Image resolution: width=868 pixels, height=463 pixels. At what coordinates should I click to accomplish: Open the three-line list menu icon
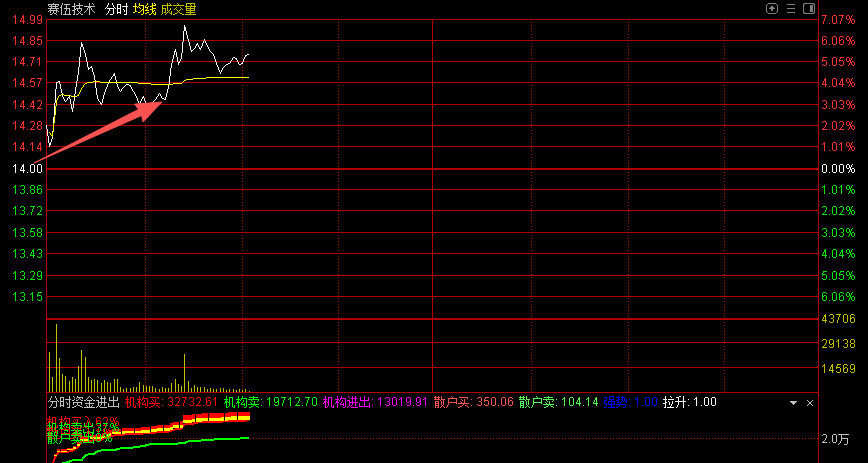790,8
